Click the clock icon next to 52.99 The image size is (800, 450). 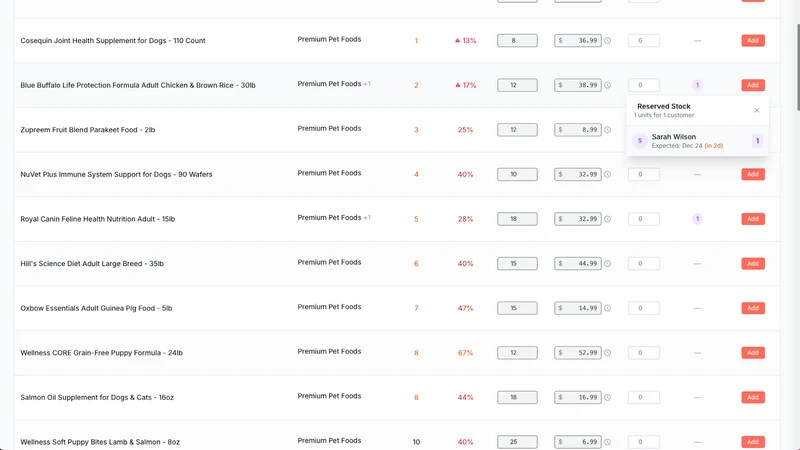pos(608,353)
